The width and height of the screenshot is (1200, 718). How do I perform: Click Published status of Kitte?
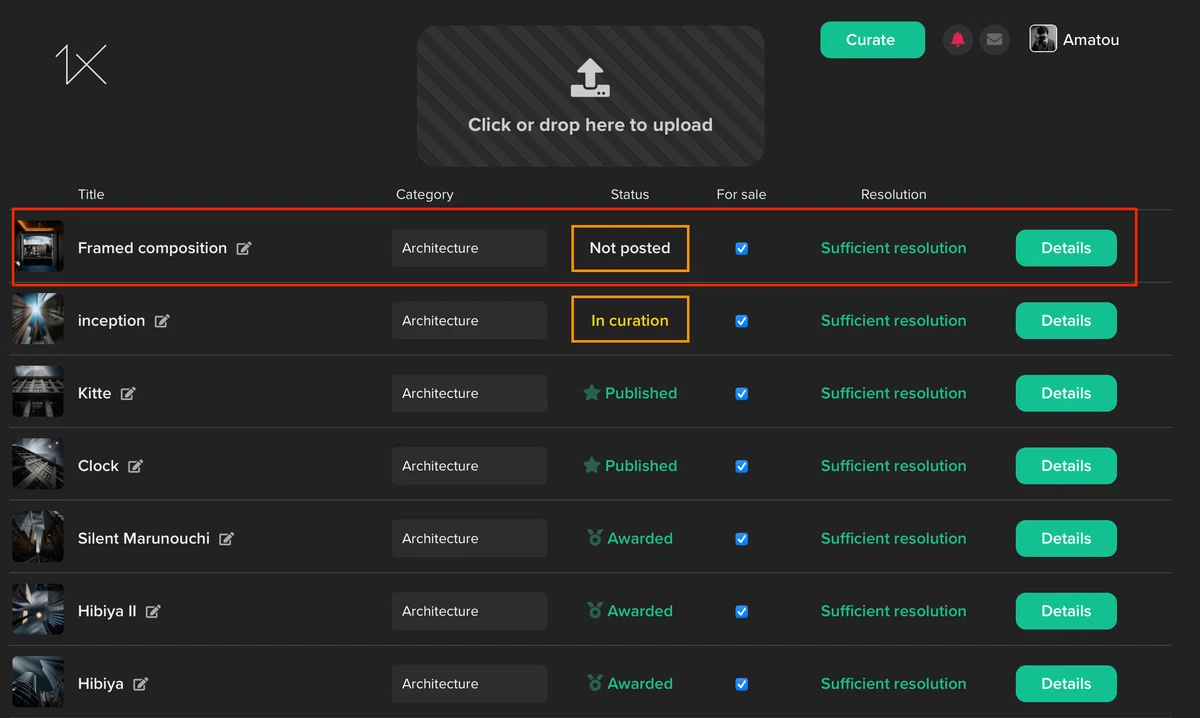630,393
